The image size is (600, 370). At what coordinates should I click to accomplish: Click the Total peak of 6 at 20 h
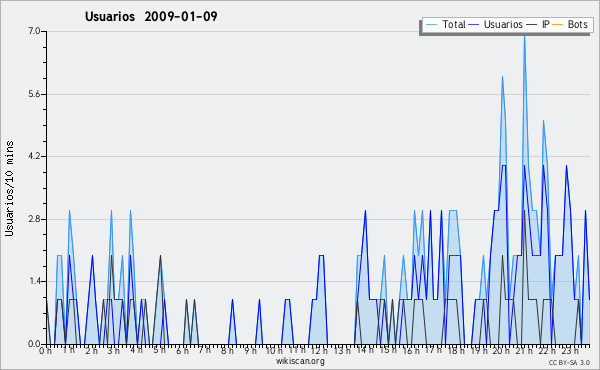pyautogui.click(x=502, y=77)
